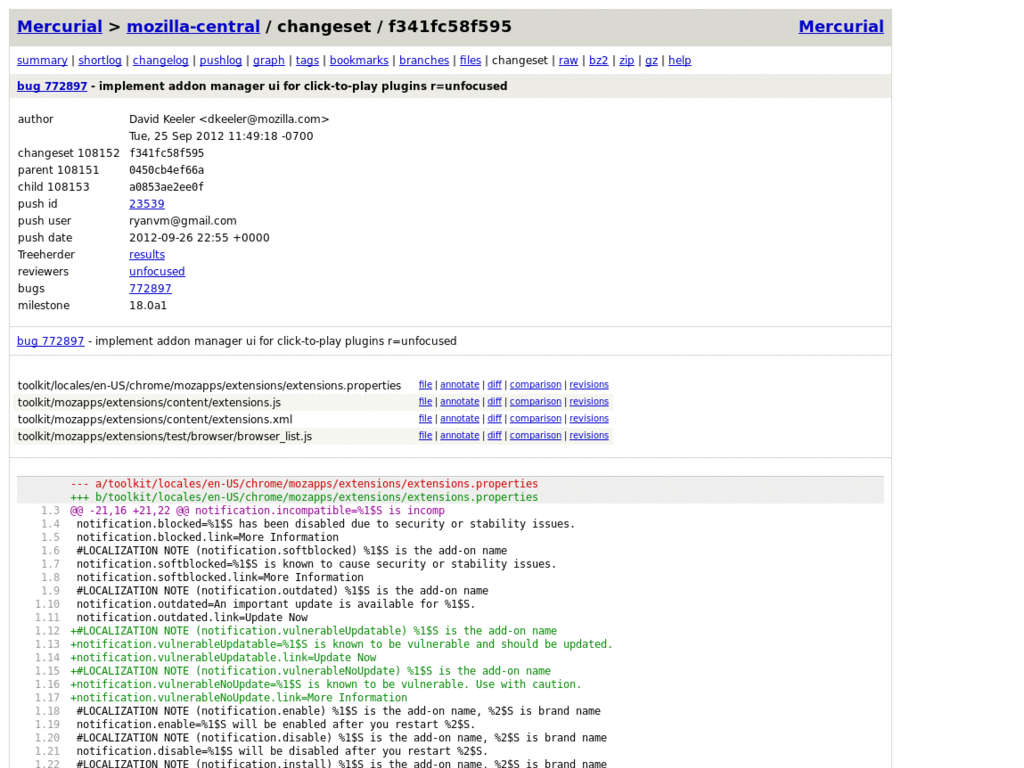Download the zip archive
The image size is (1024, 768).
click(x=626, y=61)
